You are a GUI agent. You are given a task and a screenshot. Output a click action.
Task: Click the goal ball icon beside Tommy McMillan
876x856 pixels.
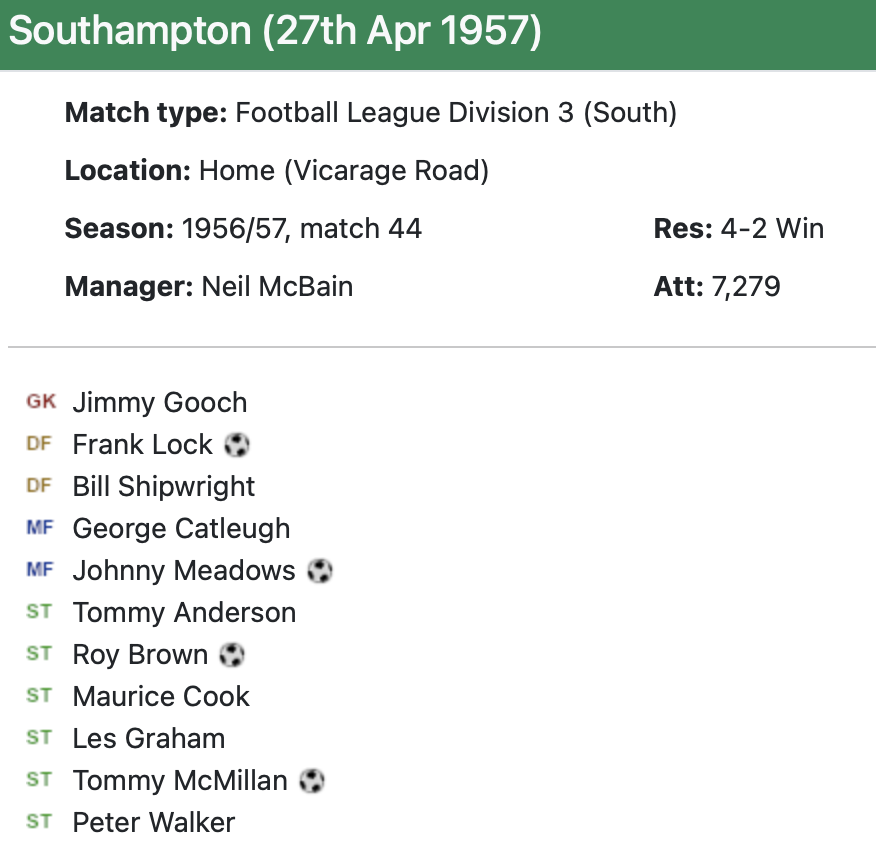(x=312, y=781)
